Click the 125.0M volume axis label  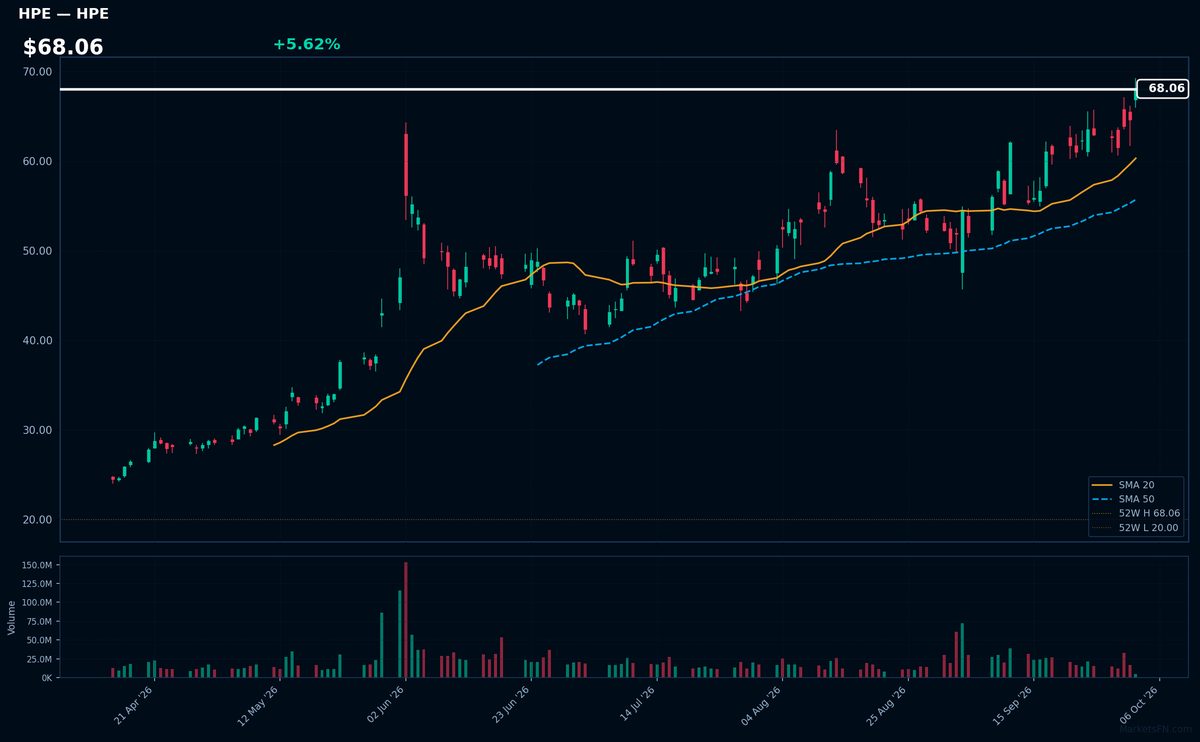(x=36, y=584)
